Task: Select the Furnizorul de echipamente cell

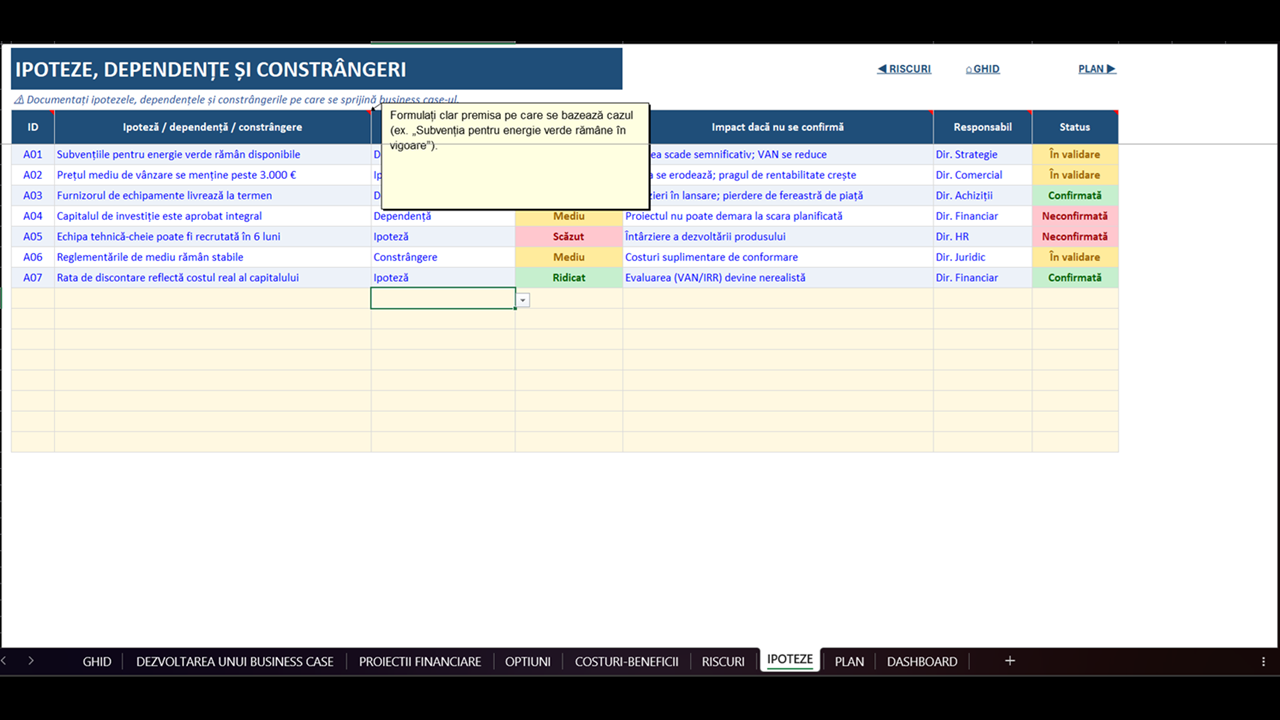Action: coord(212,196)
